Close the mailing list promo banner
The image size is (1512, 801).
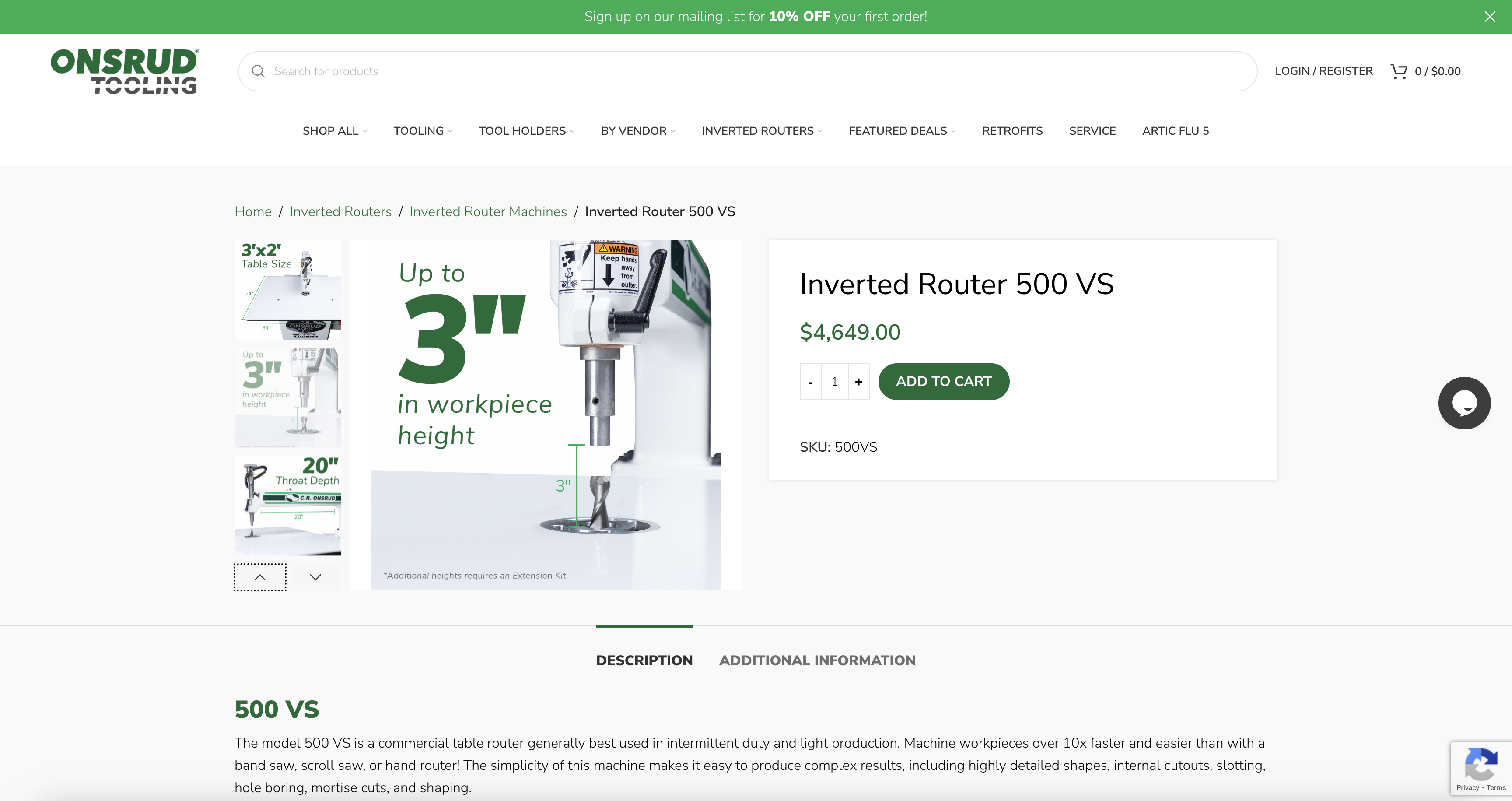point(1490,17)
